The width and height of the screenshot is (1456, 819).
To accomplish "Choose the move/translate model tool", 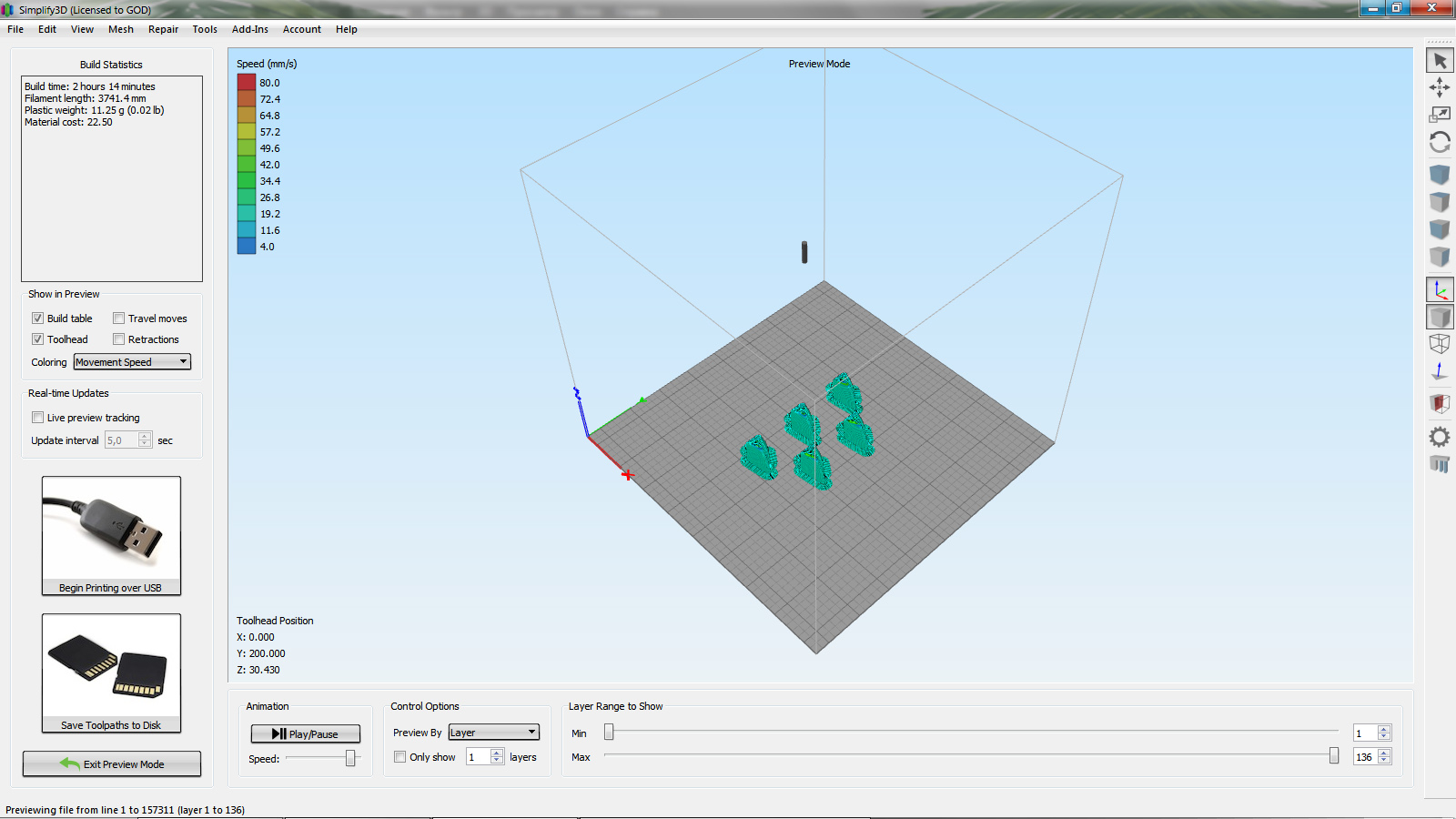I will click(1440, 87).
